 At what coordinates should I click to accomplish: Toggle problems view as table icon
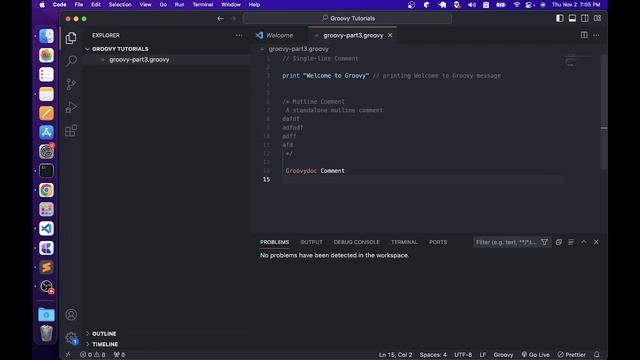(x=571, y=242)
